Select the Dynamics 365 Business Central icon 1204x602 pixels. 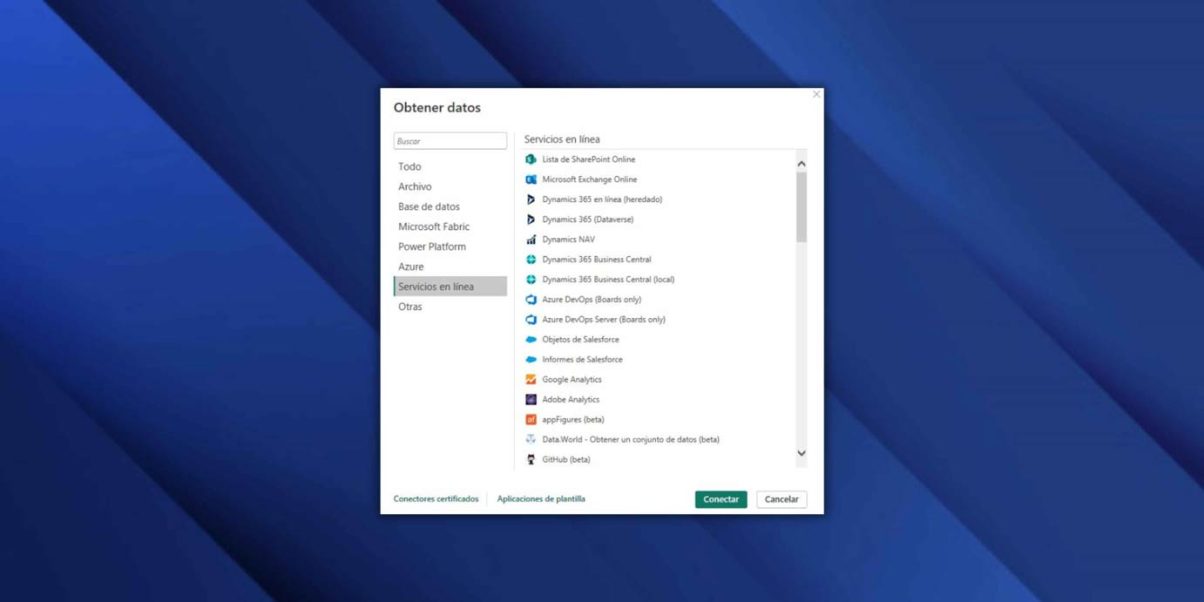pyautogui.click(x=531, y=260)
